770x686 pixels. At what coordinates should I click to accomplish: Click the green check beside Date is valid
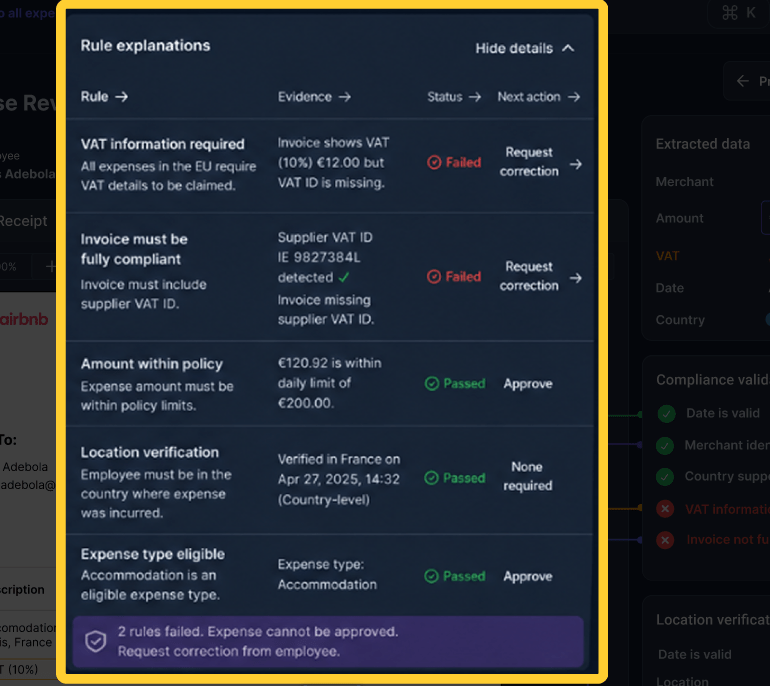click(x=666, y=414)
